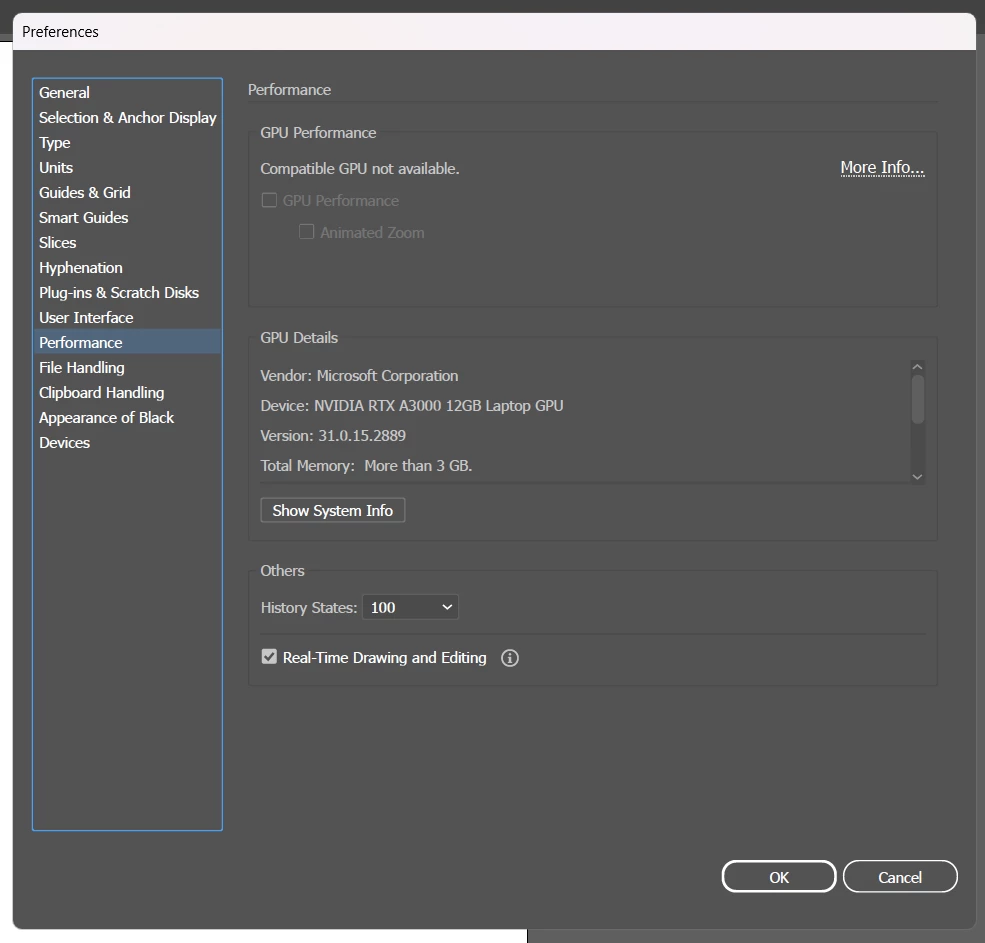Viewport: 985px width, 943px height.
Task: Cancel the Preferences dialog
Action: coord(900,876)
